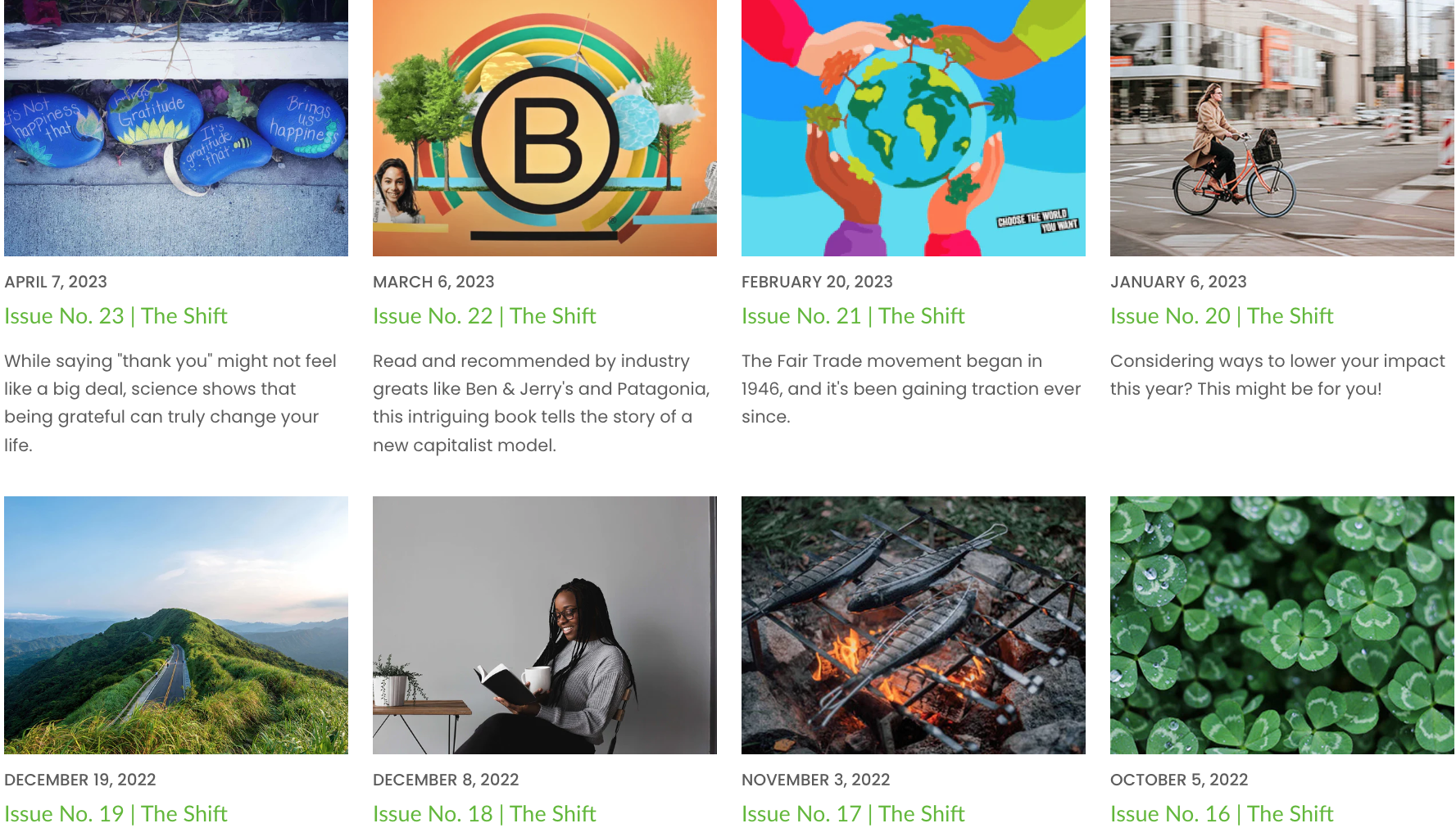Open the Issue No. 21 | The Shift link
The image size is (1456, 837).
coord(853,316)
